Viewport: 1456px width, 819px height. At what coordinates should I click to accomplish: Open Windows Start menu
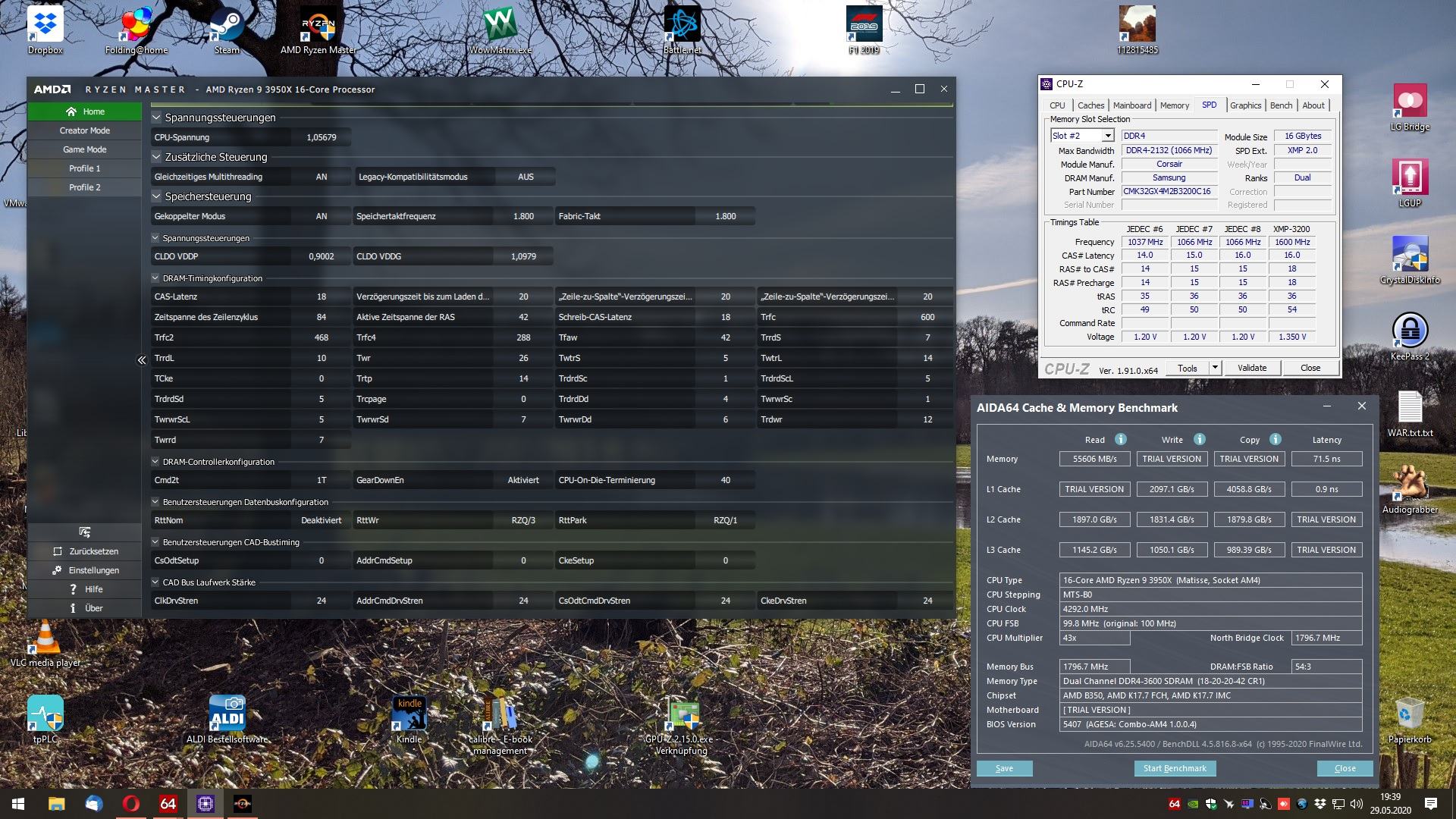pos(18,804)
